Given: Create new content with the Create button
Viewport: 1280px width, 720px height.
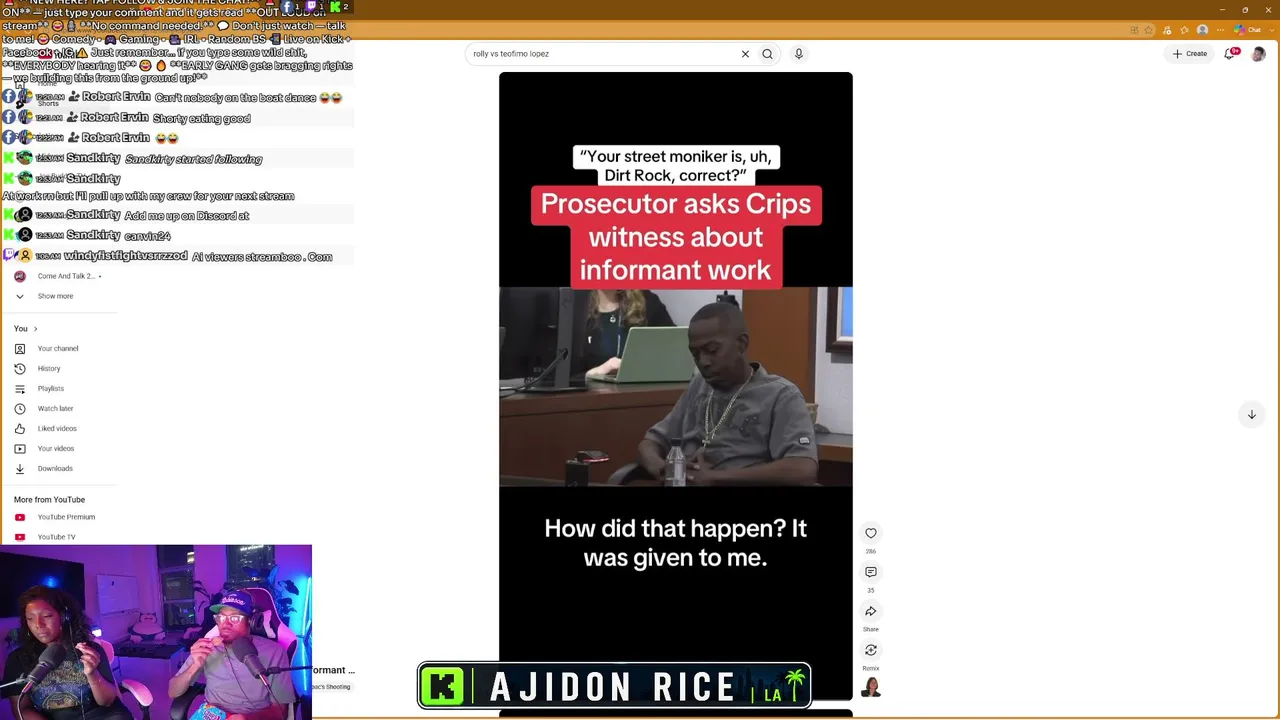Looking at the screenshot, I should 1189,54.
